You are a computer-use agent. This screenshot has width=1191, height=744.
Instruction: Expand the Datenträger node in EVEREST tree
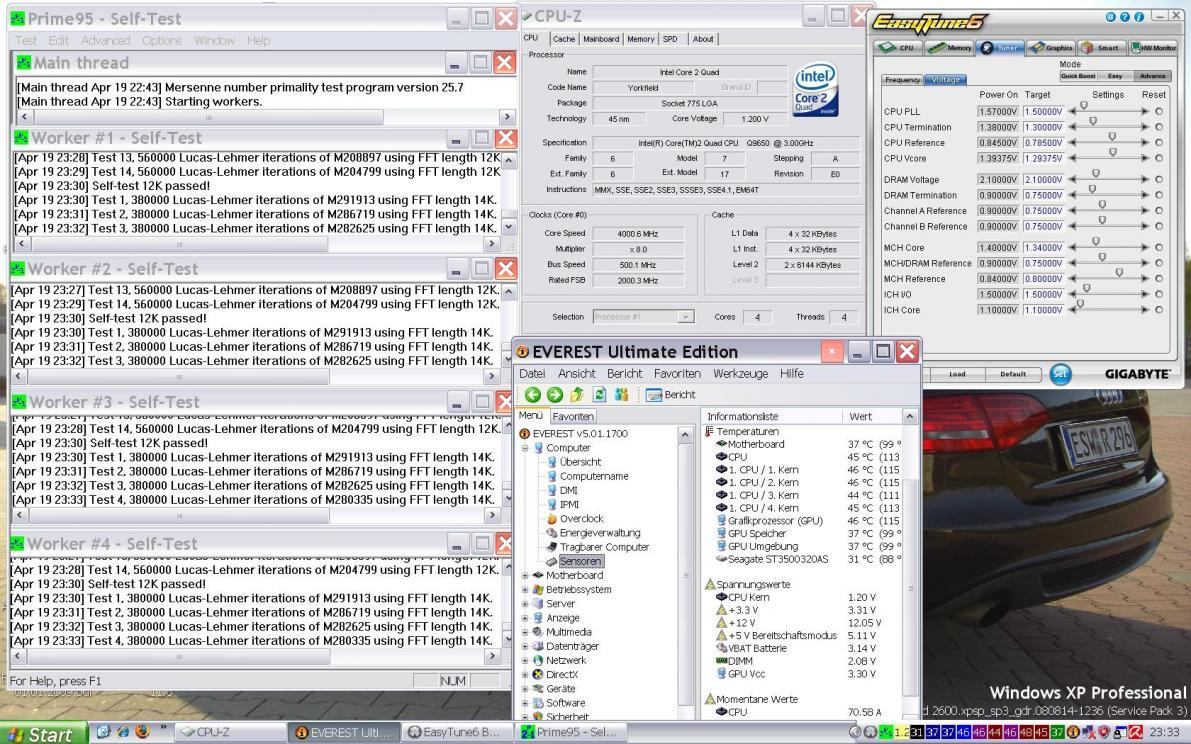point(525,646)
